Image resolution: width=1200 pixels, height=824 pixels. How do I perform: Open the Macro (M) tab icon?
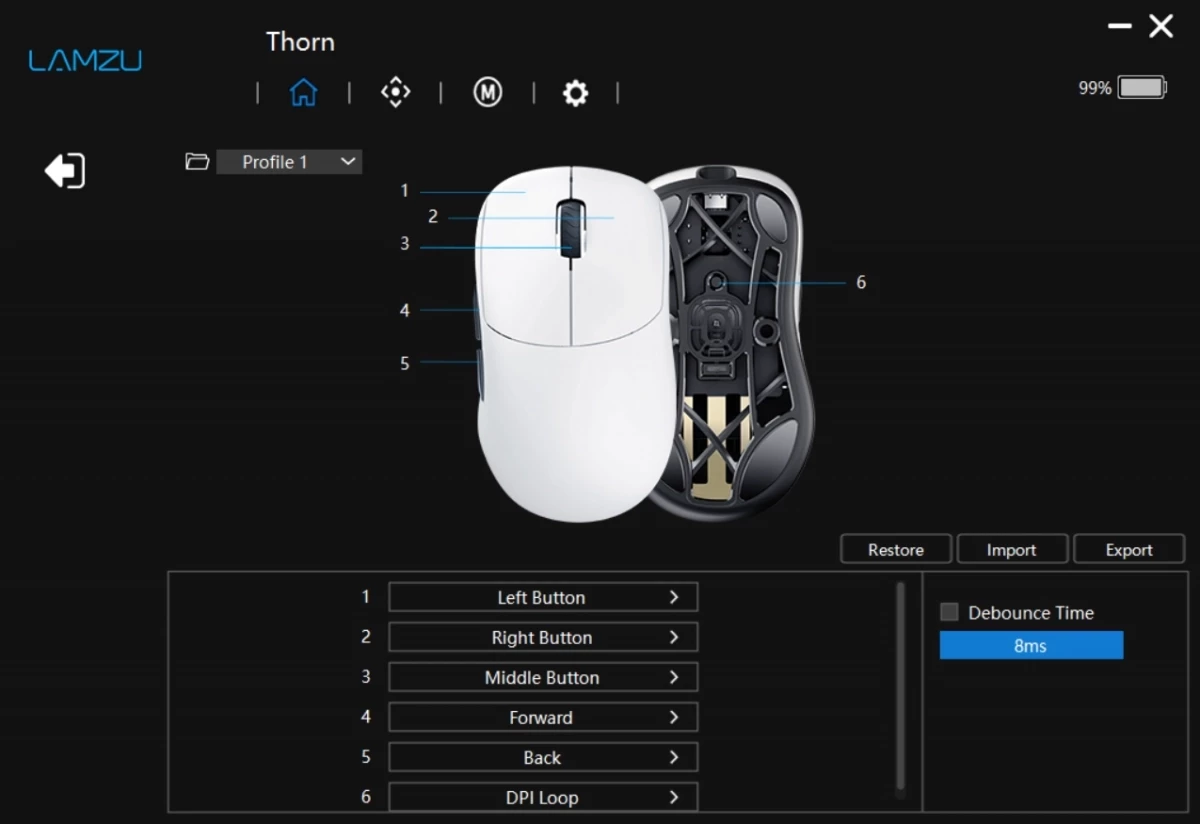(487, 93)
